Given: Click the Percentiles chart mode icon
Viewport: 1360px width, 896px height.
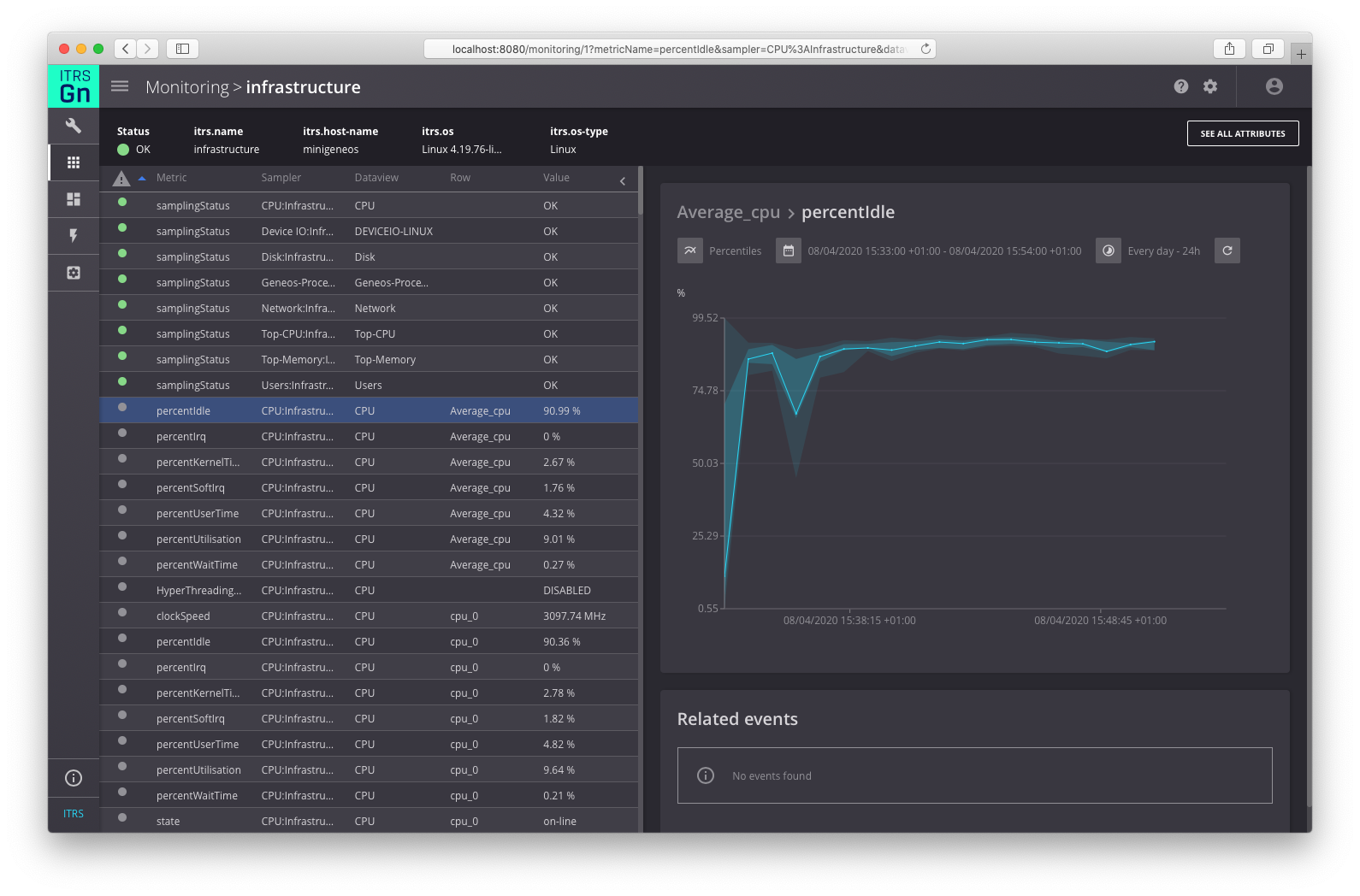Looking at the screenshot, I should click(690, 251).
